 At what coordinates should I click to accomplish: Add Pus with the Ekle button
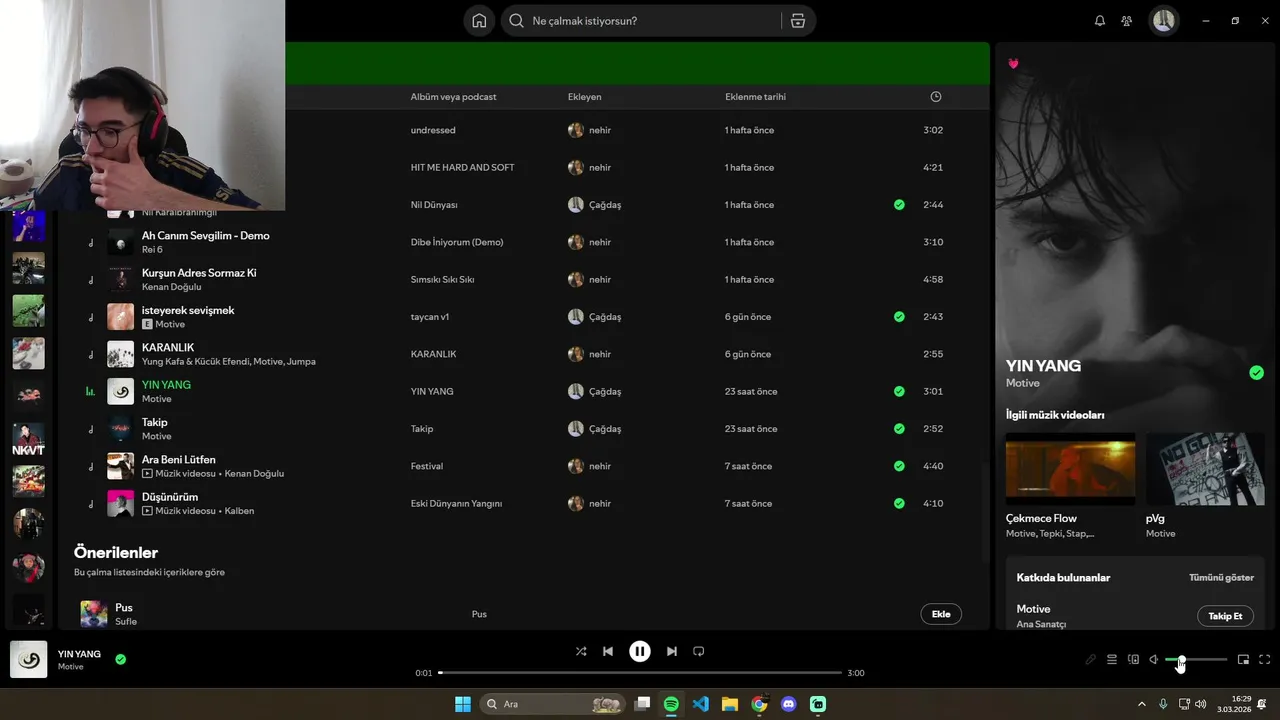(941, 614)
